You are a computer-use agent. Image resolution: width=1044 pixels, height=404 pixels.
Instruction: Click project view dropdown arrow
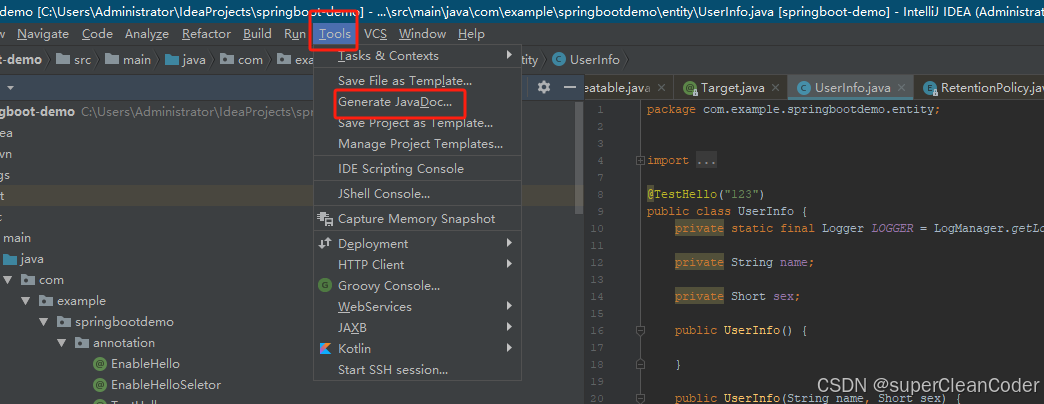(10, 87)
